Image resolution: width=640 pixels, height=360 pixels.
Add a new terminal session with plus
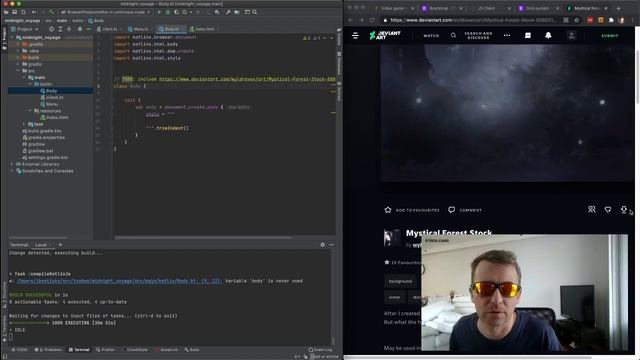pyautogui.click(x=60, y=244)
